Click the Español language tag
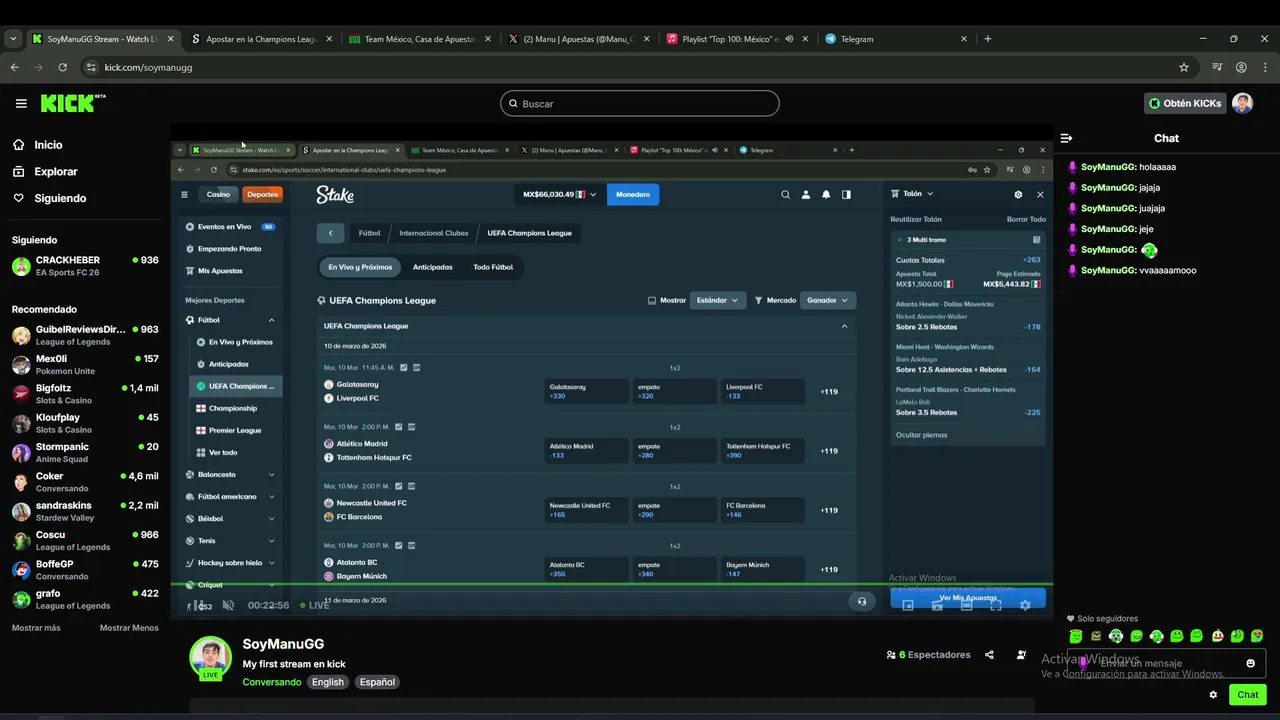Screen dimensions: 1280x720 click(x=377, y=682)
